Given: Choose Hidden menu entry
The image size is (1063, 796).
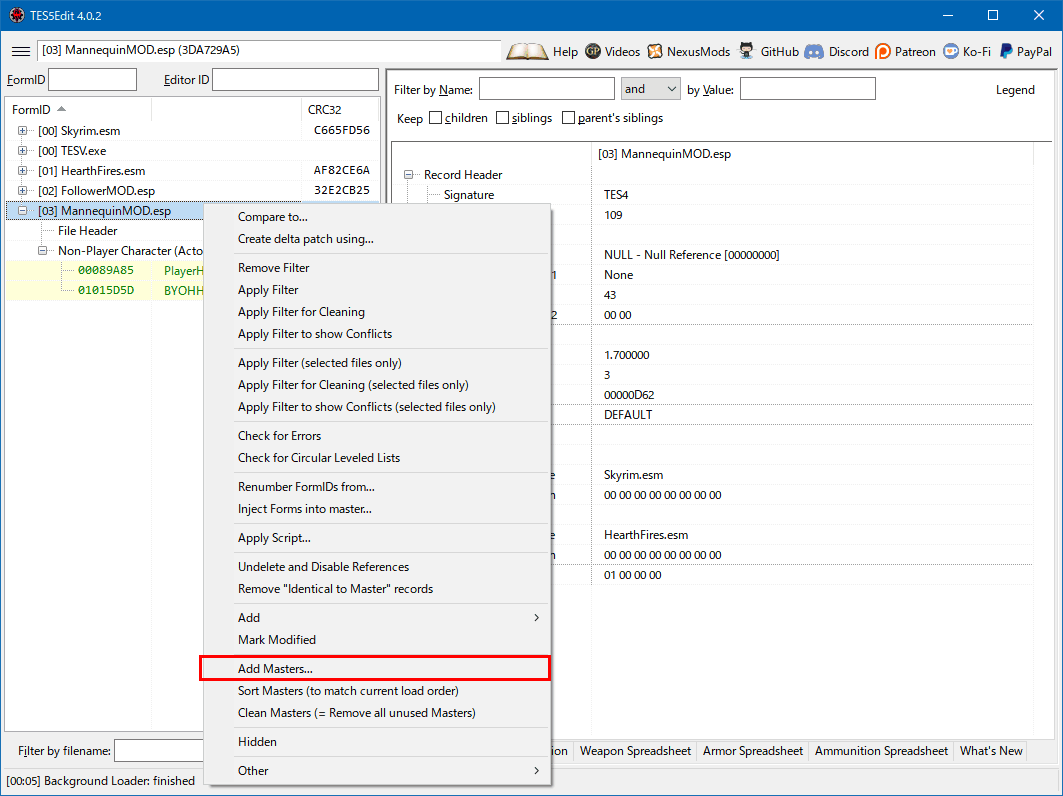Looking at the screenshot, I should pos(378,742).
